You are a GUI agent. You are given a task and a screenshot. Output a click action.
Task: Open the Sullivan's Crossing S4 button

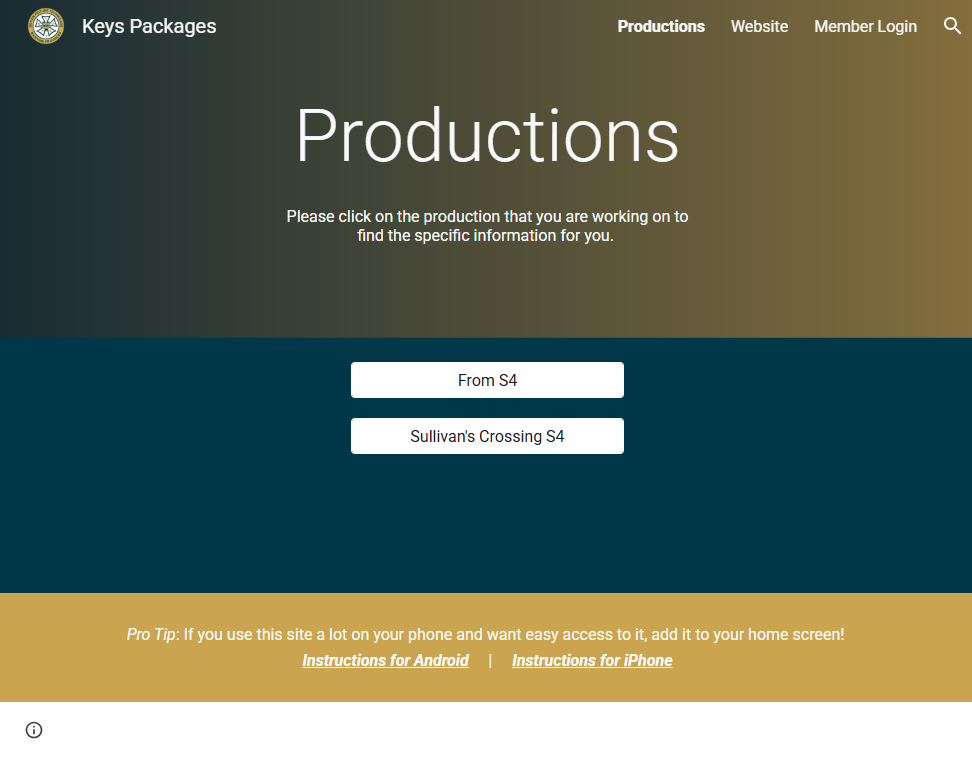pos(487,436)
